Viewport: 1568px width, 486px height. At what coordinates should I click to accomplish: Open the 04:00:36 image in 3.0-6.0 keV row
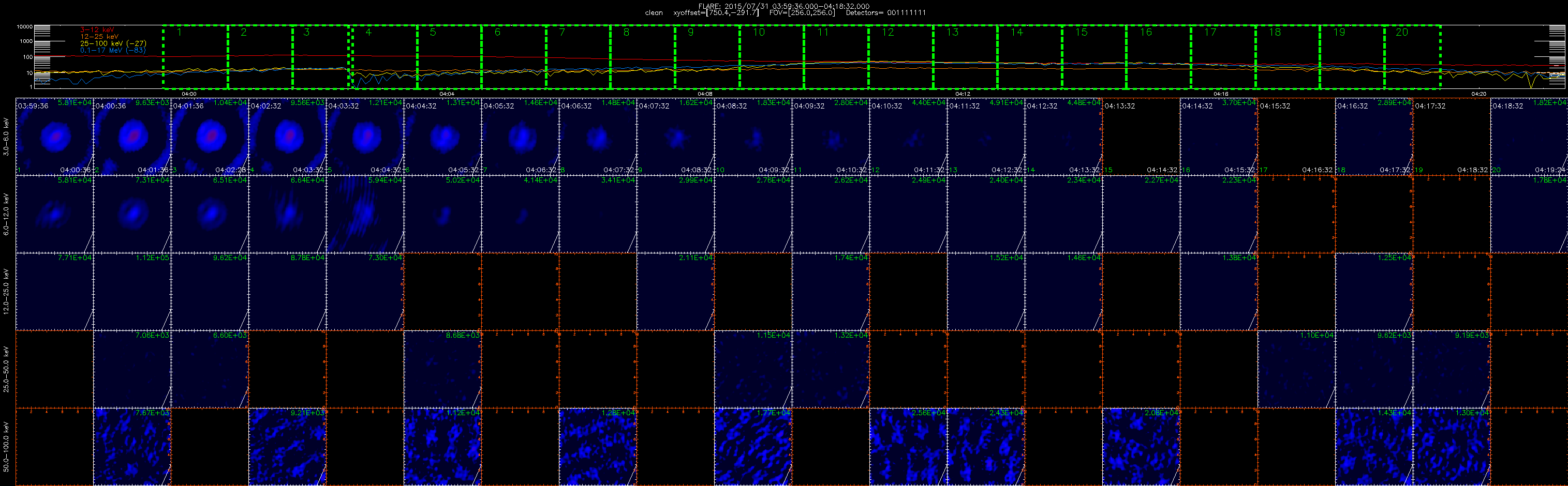[132, 136]
